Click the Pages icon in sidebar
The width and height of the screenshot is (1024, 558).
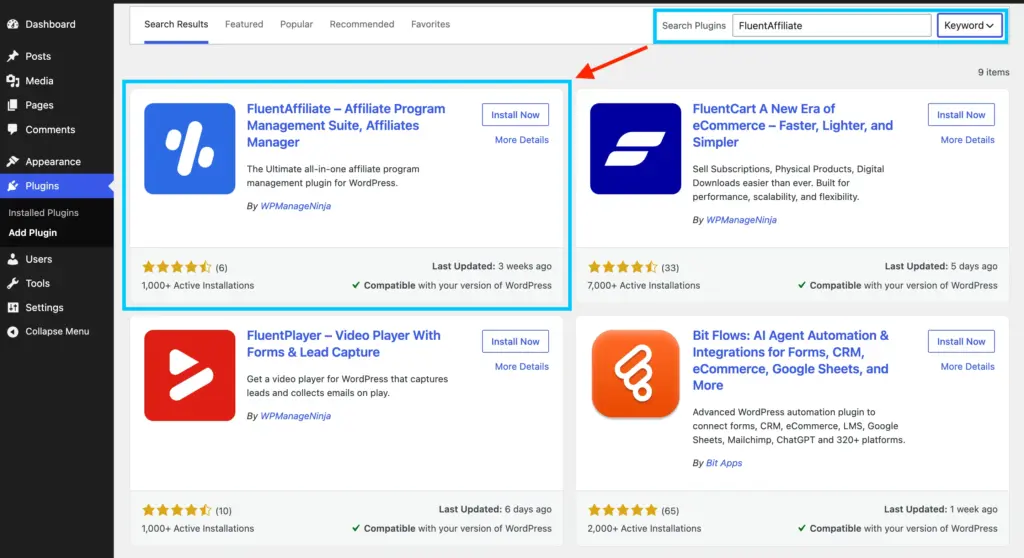pos(12,105)
